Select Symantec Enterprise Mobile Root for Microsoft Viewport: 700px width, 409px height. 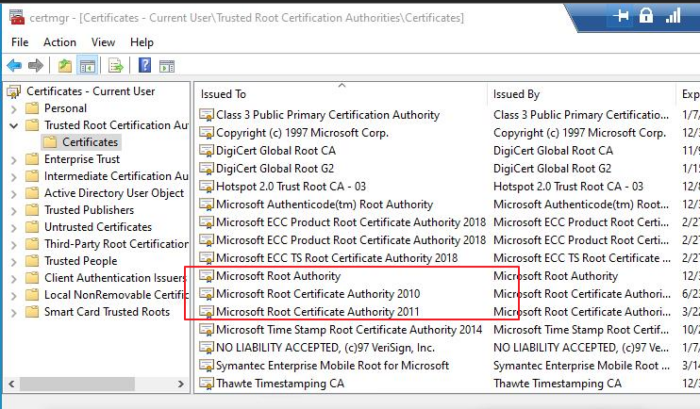click(333, 365)
